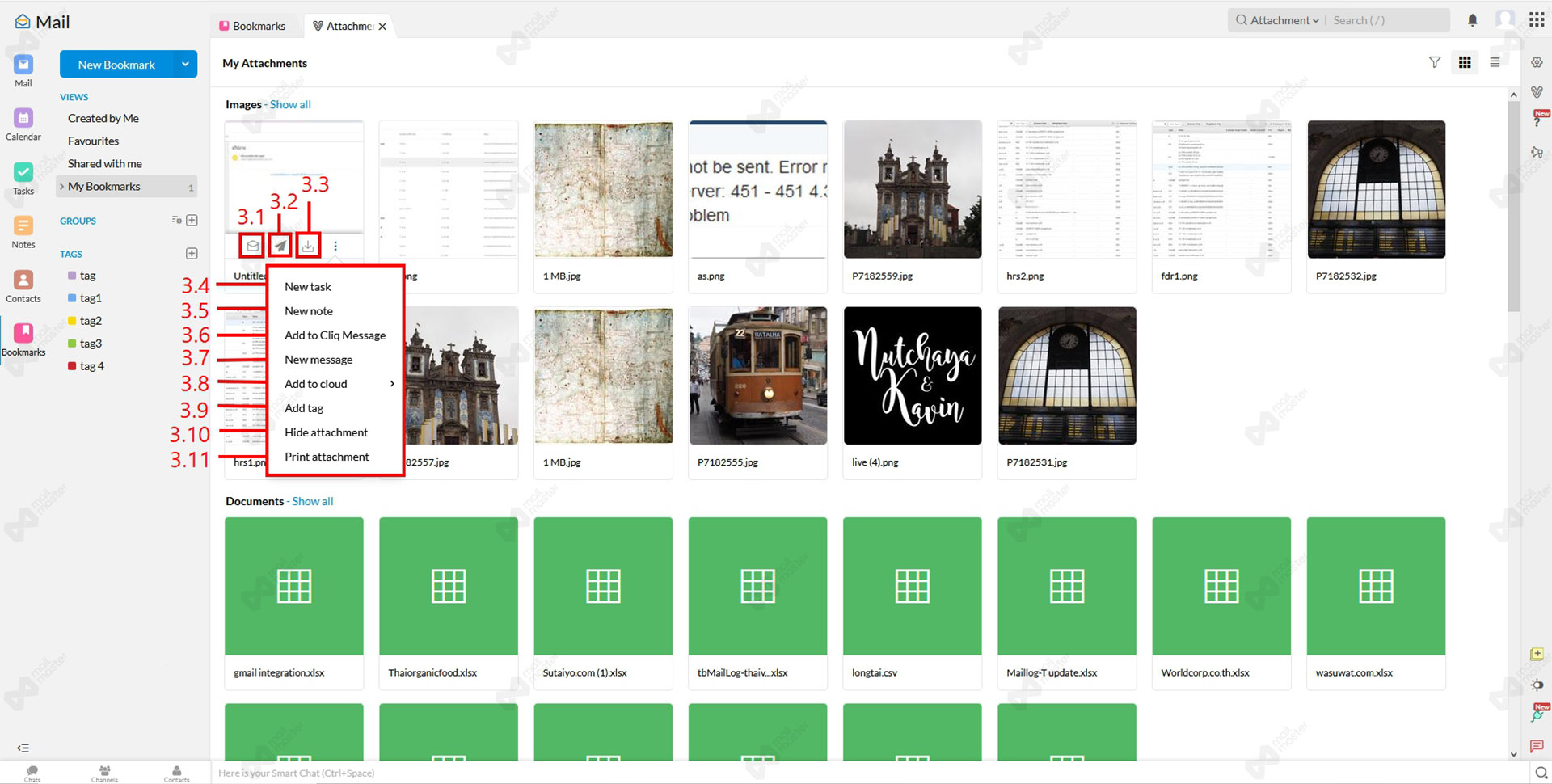Open the P7182559.jpg church thumbnail

(x=913, y=189)
